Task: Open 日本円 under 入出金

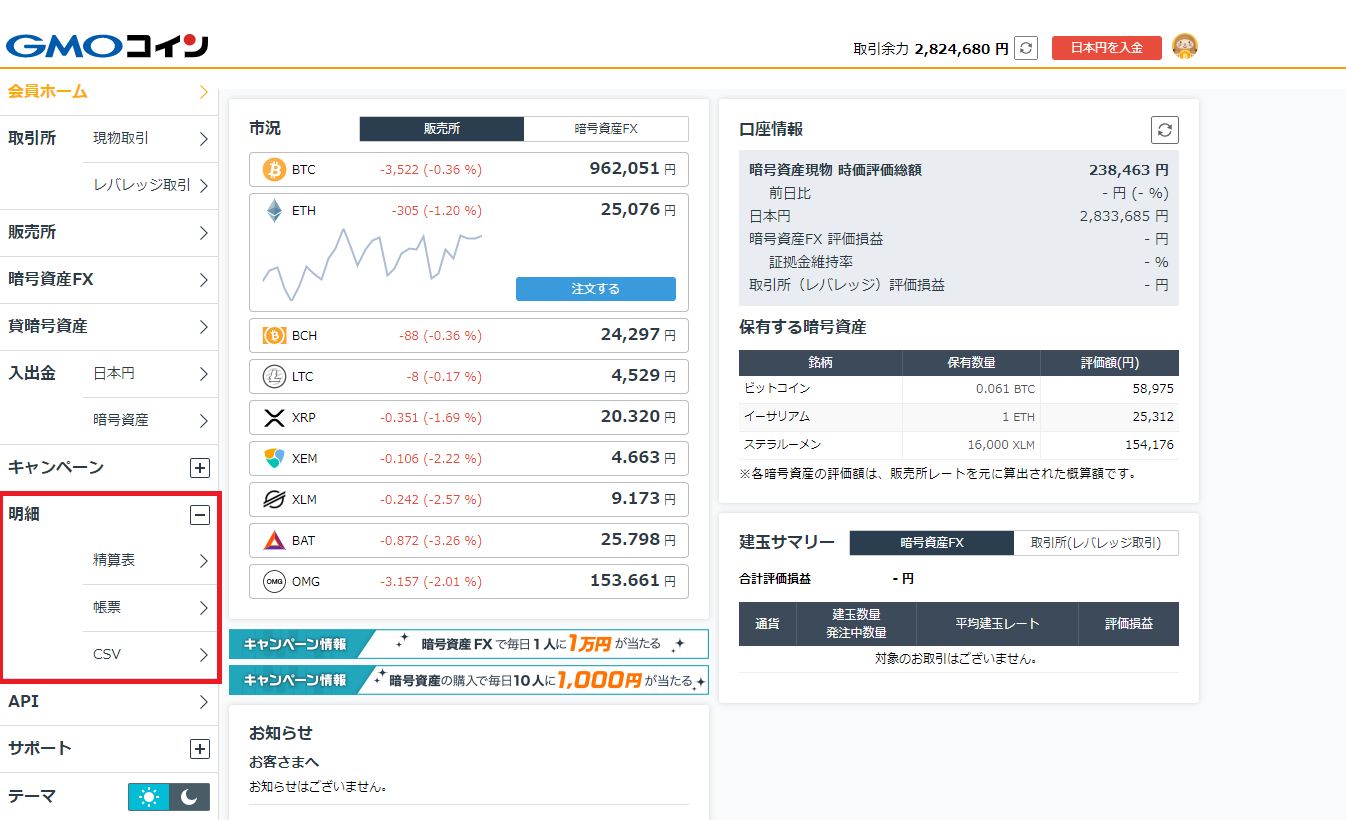Action: pos(150,374)
